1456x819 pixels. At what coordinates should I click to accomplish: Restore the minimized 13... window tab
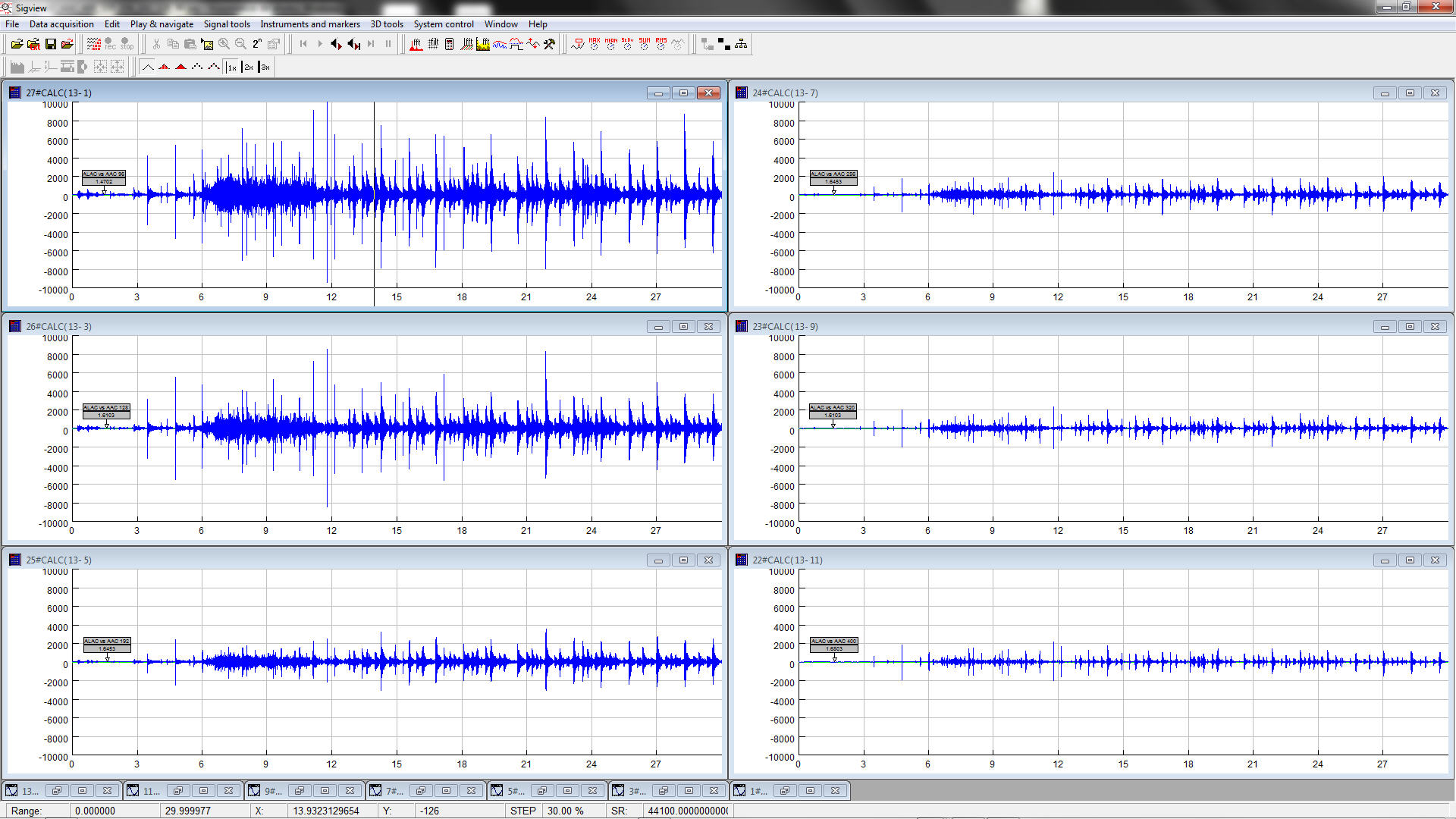57,791
